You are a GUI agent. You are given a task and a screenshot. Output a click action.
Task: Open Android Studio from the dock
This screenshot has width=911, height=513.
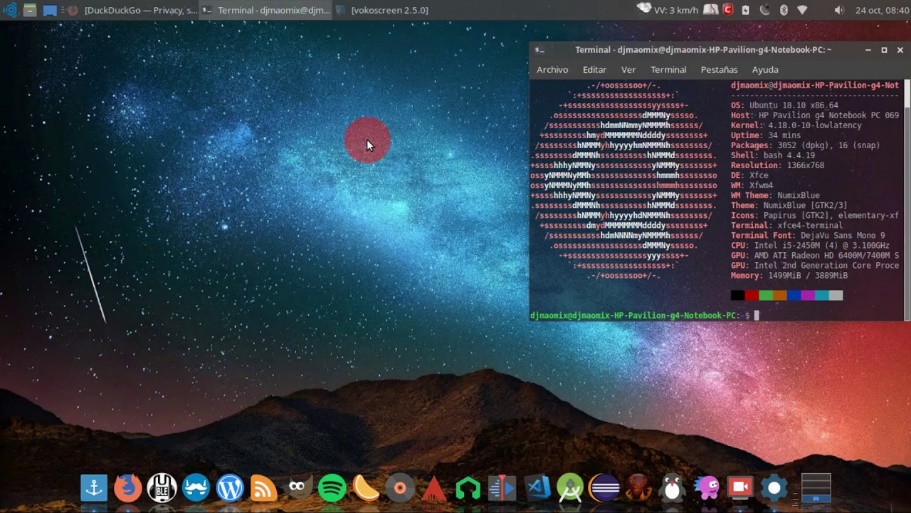click(x=570, y=488)
